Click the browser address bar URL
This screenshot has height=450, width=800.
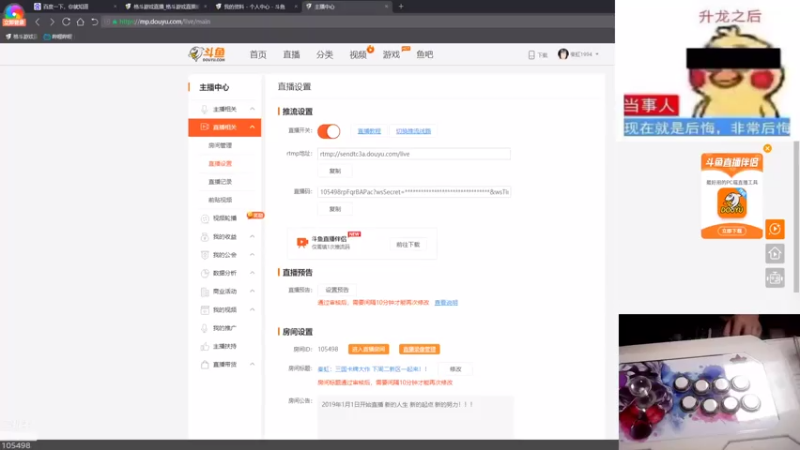(x=165, y=22)
